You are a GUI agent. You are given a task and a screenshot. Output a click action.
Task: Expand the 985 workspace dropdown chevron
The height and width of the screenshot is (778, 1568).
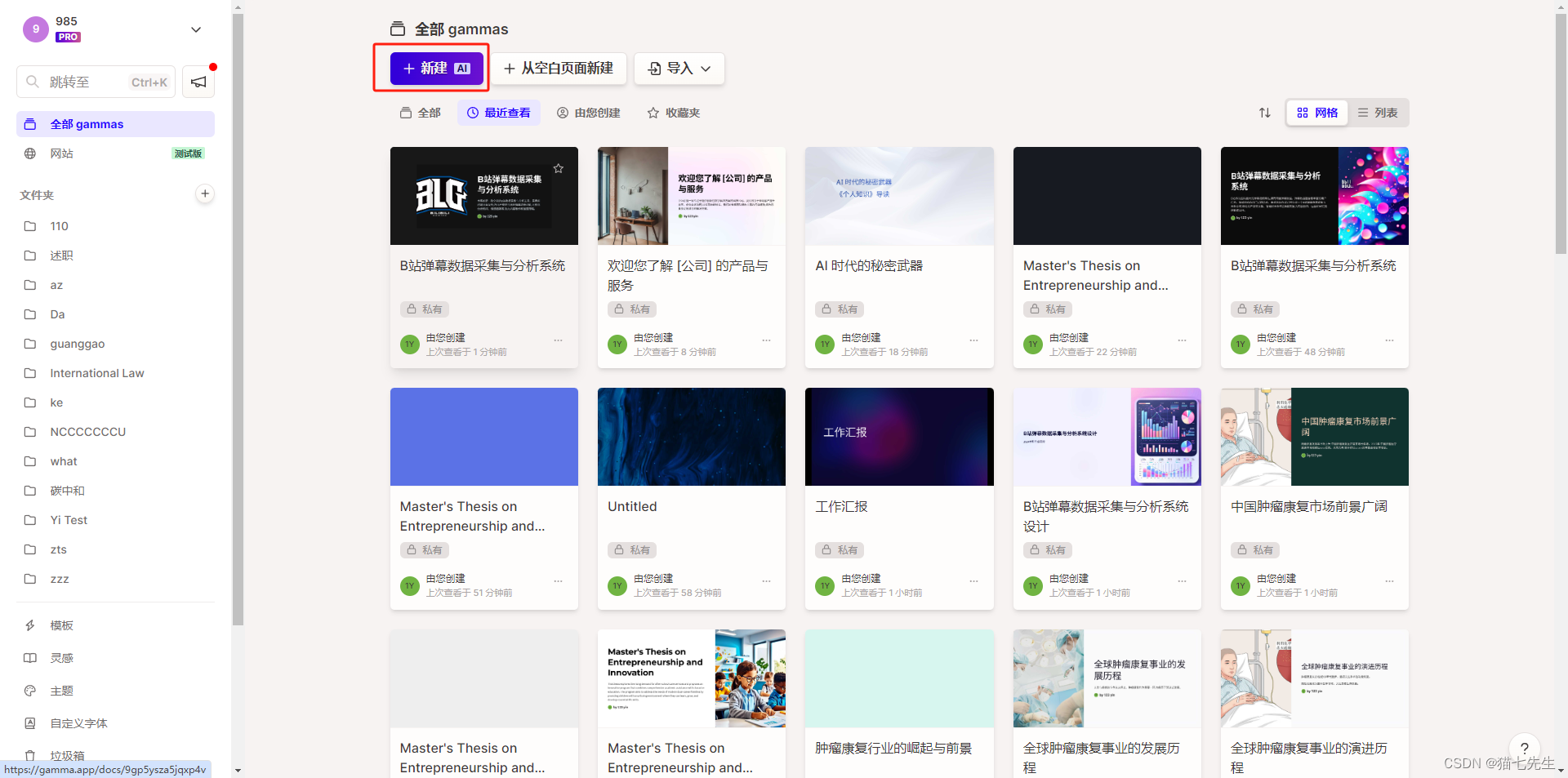(196, 29)
